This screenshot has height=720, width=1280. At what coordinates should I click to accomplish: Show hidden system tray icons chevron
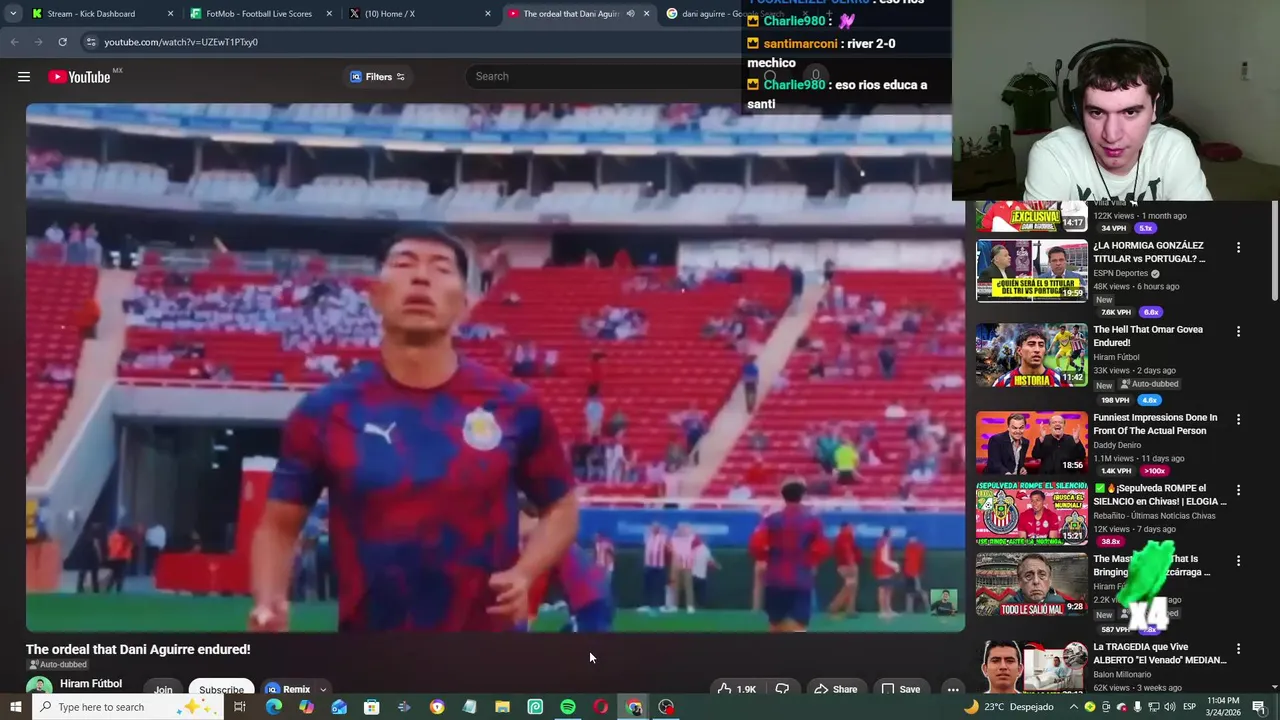pyautogui.click(x=1074, y=707)
